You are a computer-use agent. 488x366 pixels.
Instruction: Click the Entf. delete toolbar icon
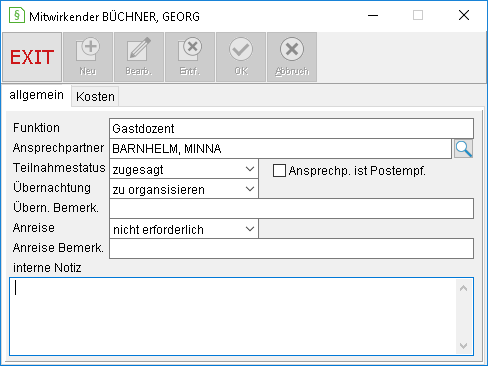pyautogui.click(x=190, y=57)
